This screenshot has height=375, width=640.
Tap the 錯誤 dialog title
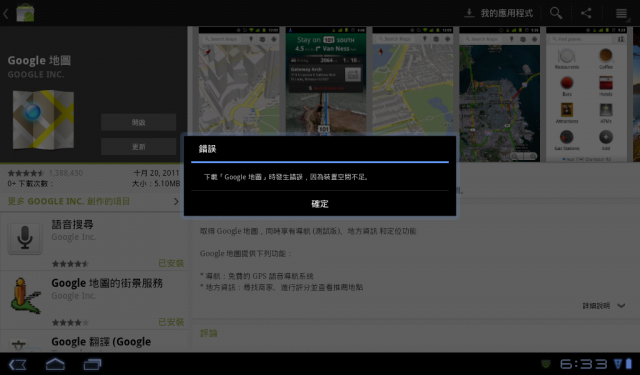pos(207,149)
